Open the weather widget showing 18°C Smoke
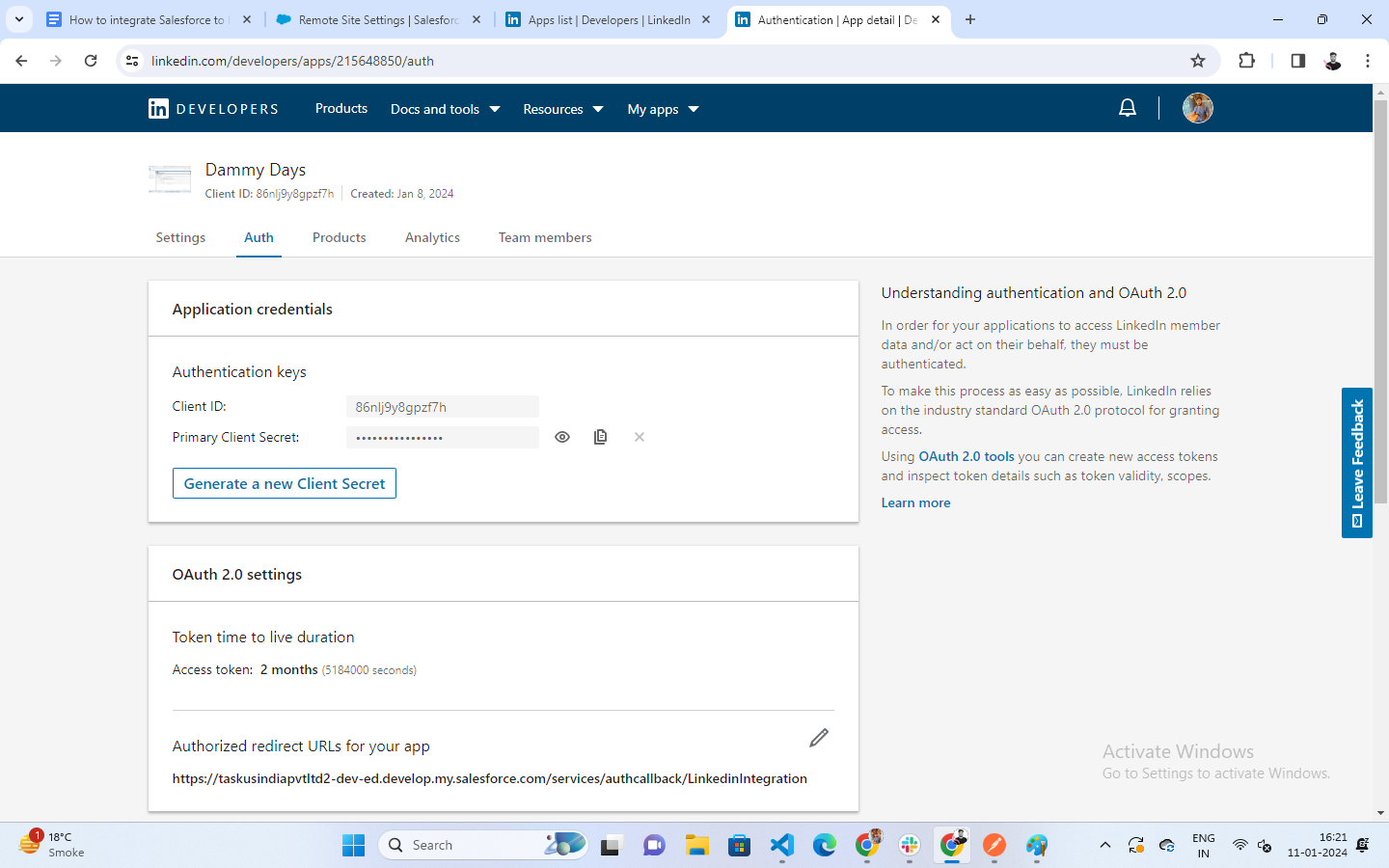 (52, 845)
